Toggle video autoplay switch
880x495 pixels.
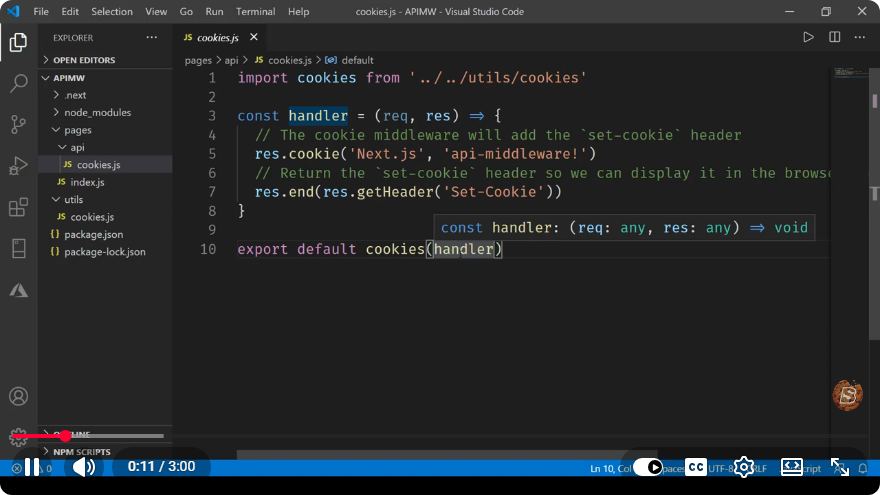tap(648, 467)
